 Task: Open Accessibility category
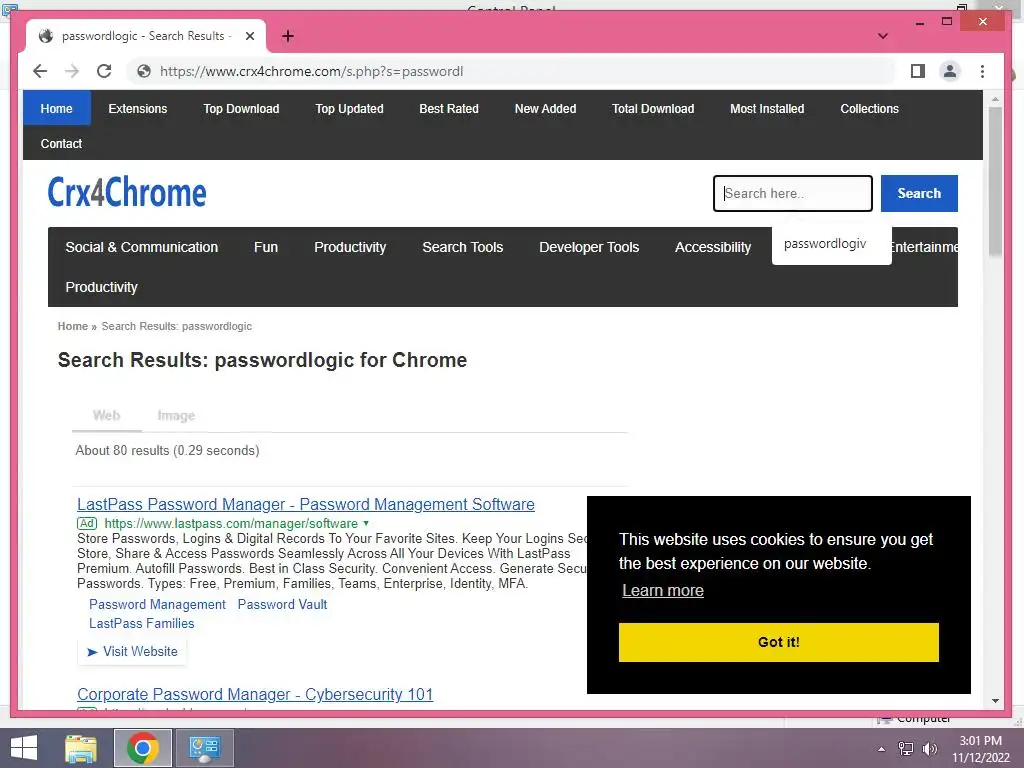tap(713, 247)
